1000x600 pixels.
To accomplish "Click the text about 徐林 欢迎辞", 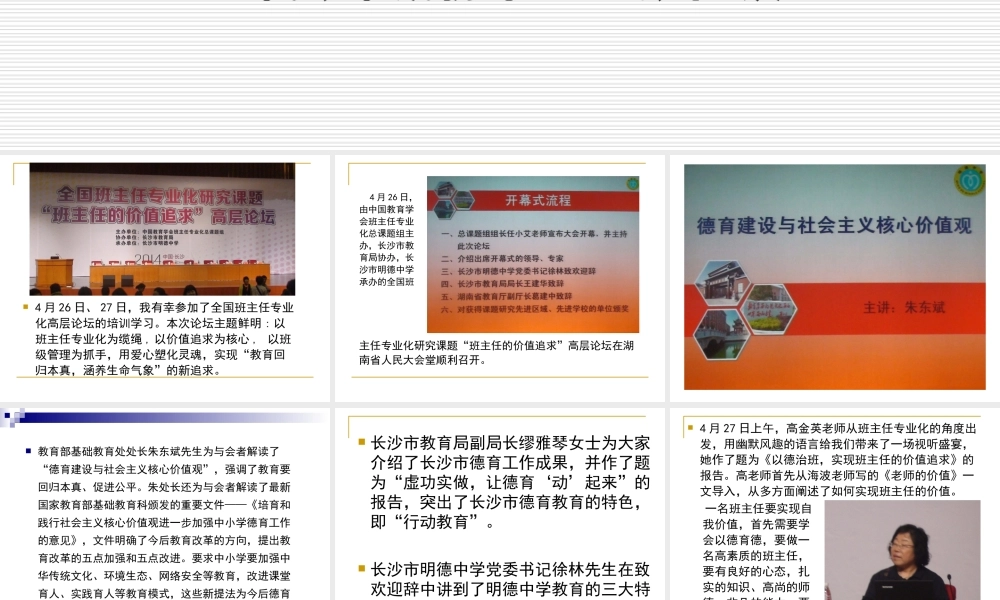I will 510,579.
